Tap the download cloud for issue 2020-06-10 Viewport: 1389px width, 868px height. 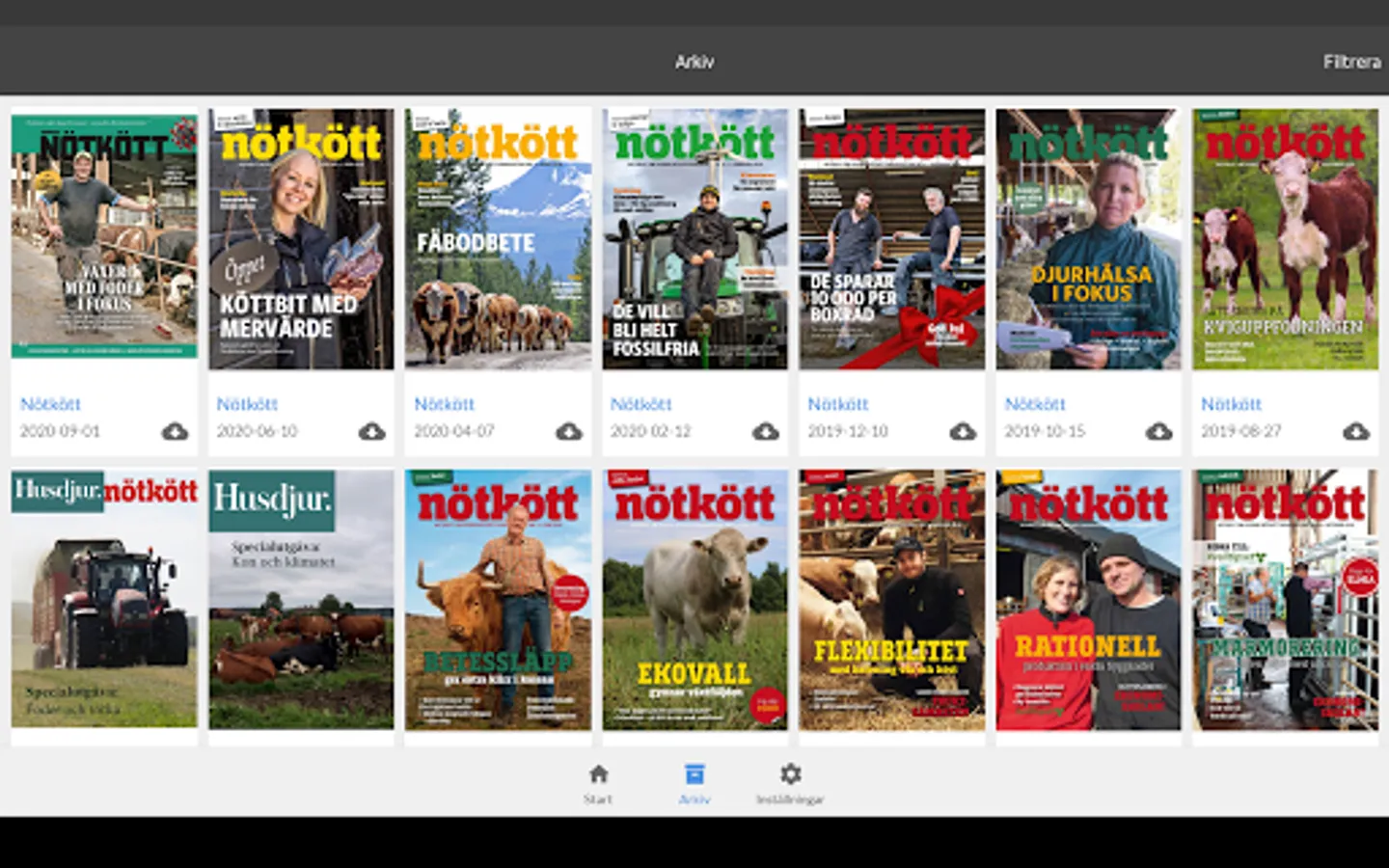(x=371, y=431)
